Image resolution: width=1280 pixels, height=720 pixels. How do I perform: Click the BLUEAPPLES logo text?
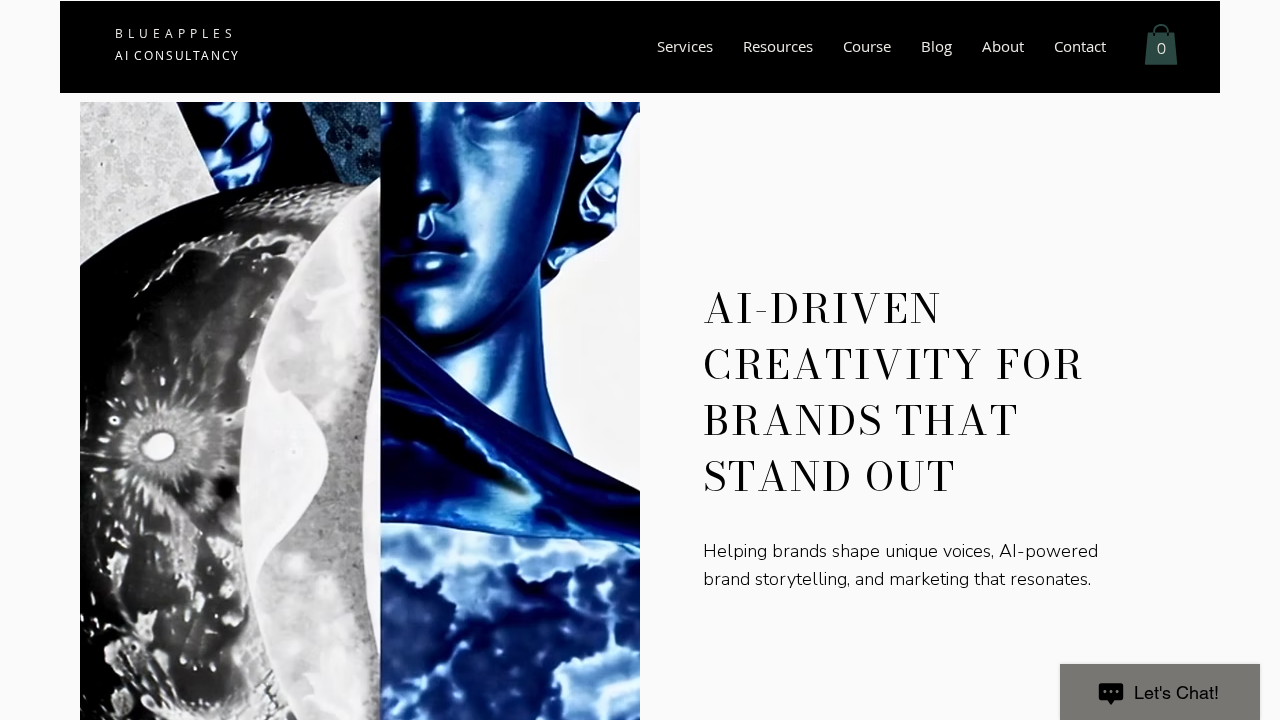pyautogui.click(x=174, y=33)
